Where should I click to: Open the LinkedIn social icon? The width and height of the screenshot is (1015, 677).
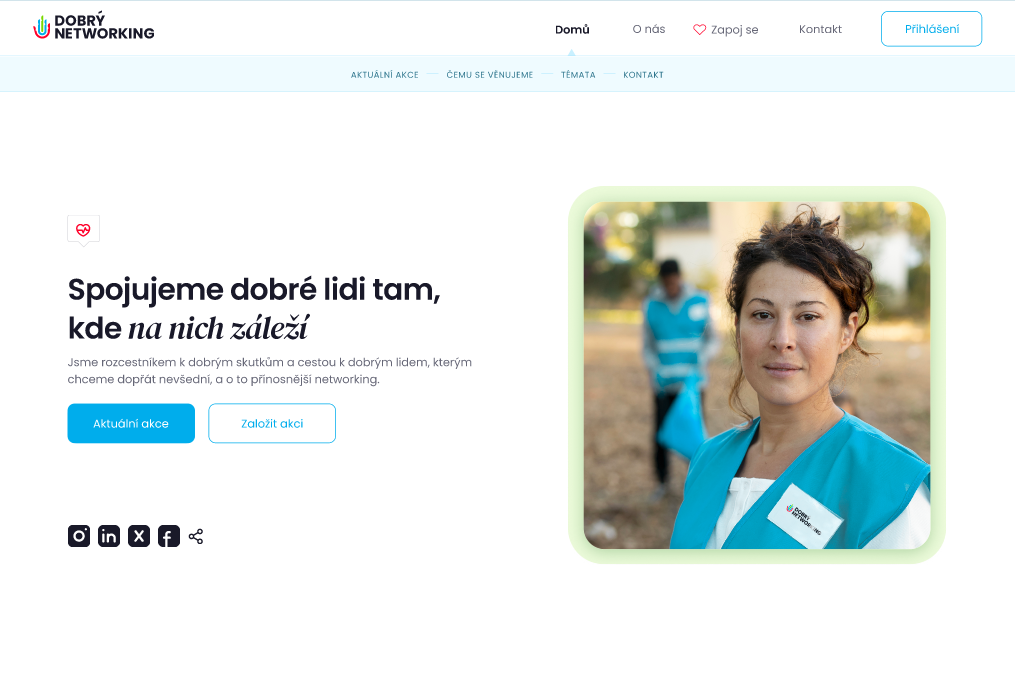click(109, 536)
